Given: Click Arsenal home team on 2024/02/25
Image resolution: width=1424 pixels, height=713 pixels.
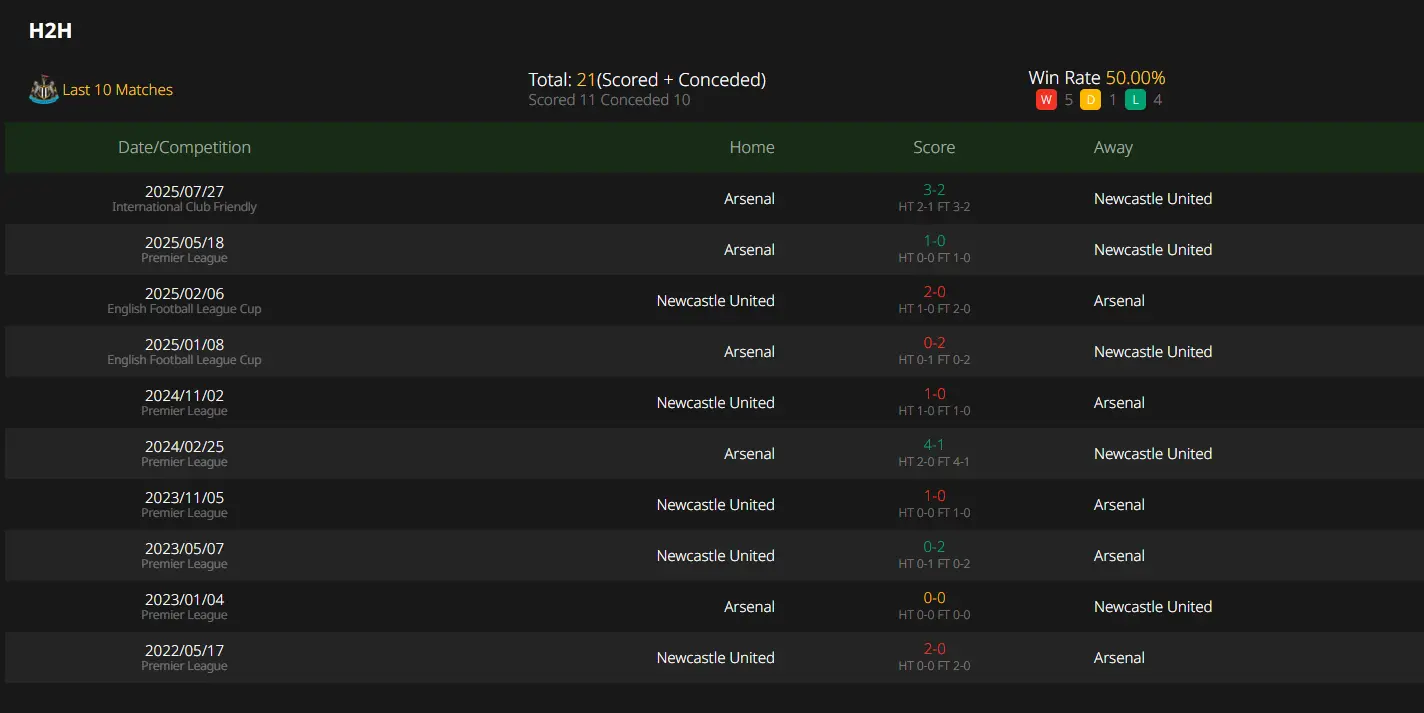Looking at the screenshot, I should point(749,454).
